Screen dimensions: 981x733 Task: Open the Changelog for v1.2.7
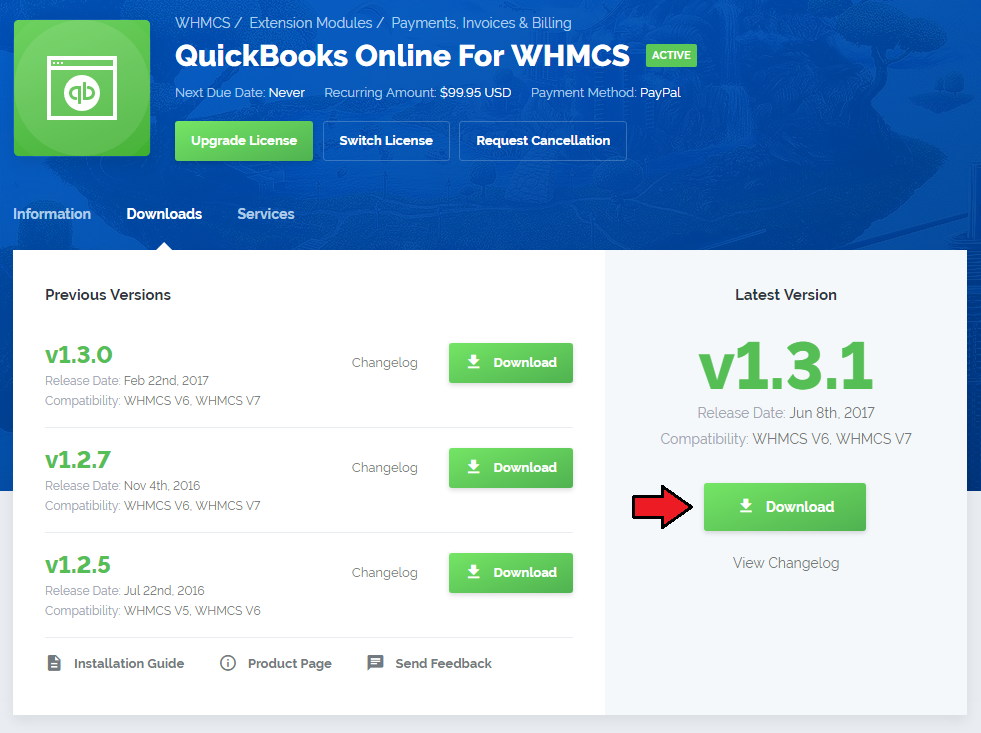pos(384,468)
